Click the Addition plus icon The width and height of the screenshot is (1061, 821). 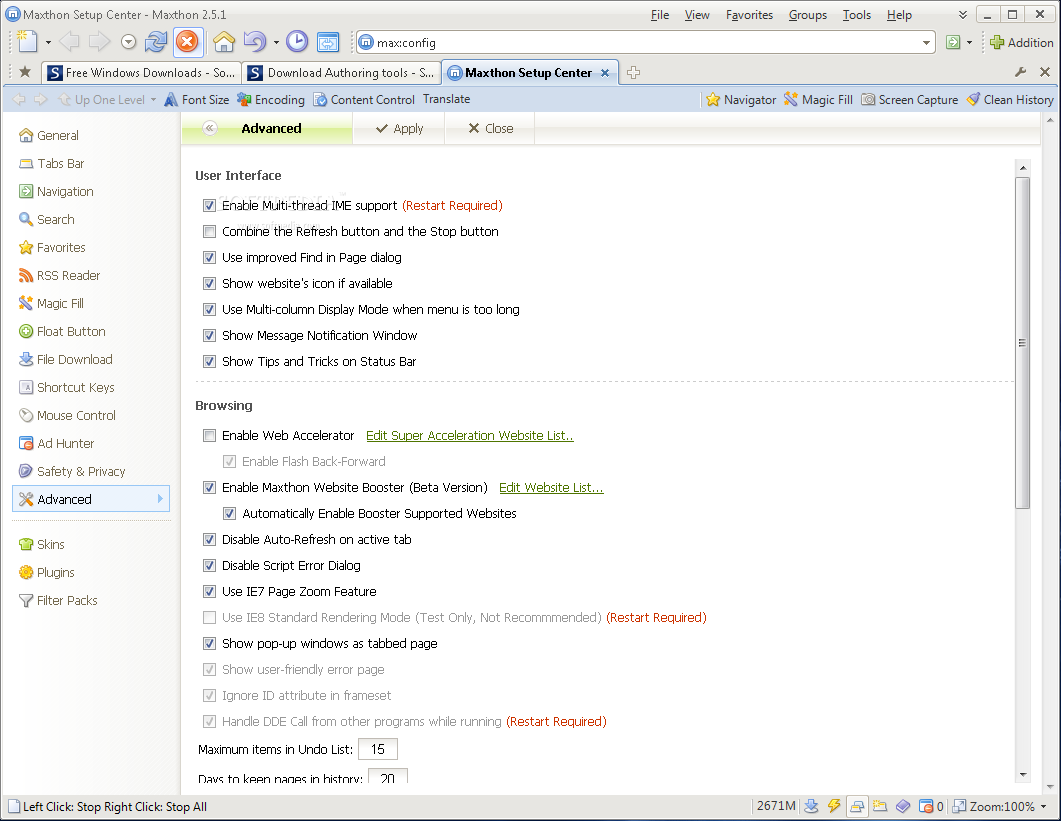click(x=997, y=43)
